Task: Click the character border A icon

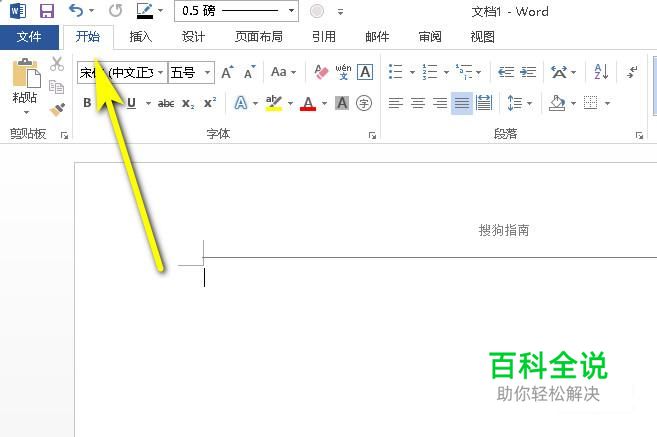Action: [365, 72]
